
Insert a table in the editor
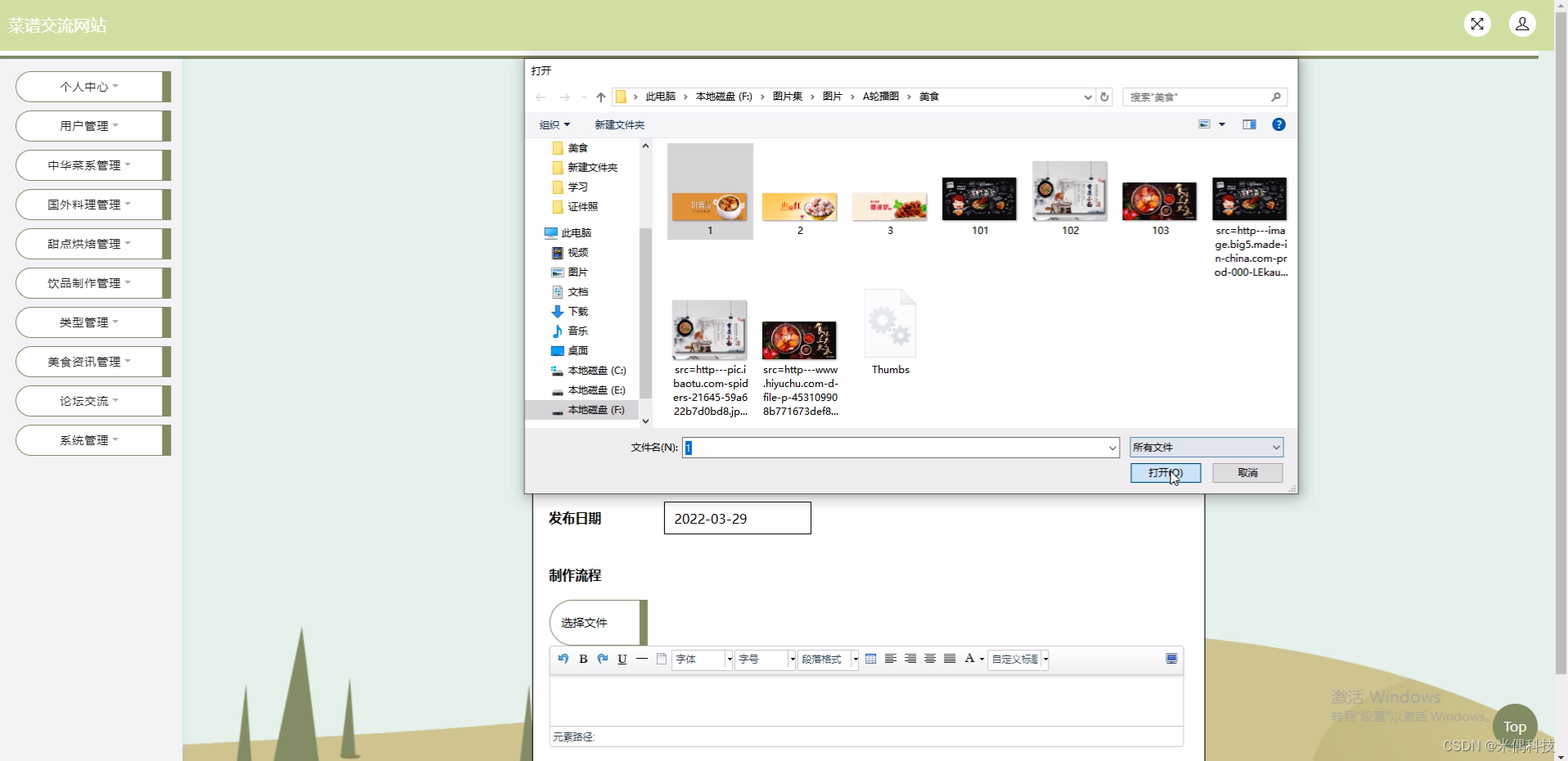point(871,659)
